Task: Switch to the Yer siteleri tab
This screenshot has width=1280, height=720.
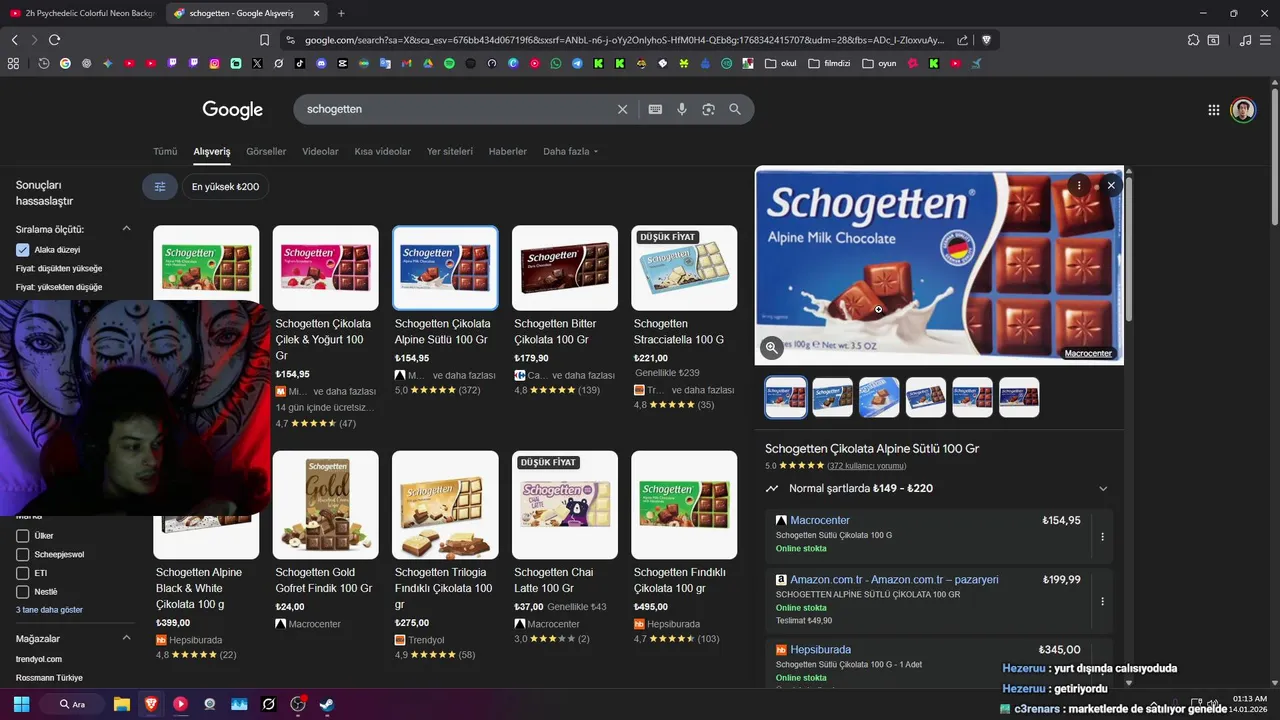Action: coord(450,152)
